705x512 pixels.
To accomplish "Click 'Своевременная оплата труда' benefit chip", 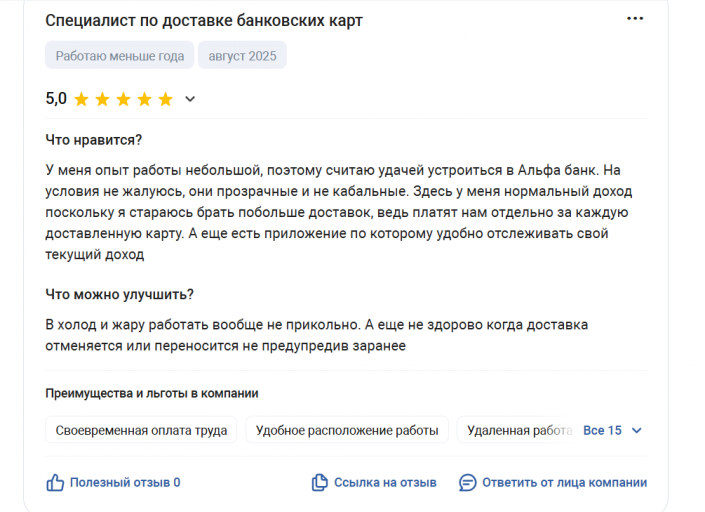I will coord(141,430).
